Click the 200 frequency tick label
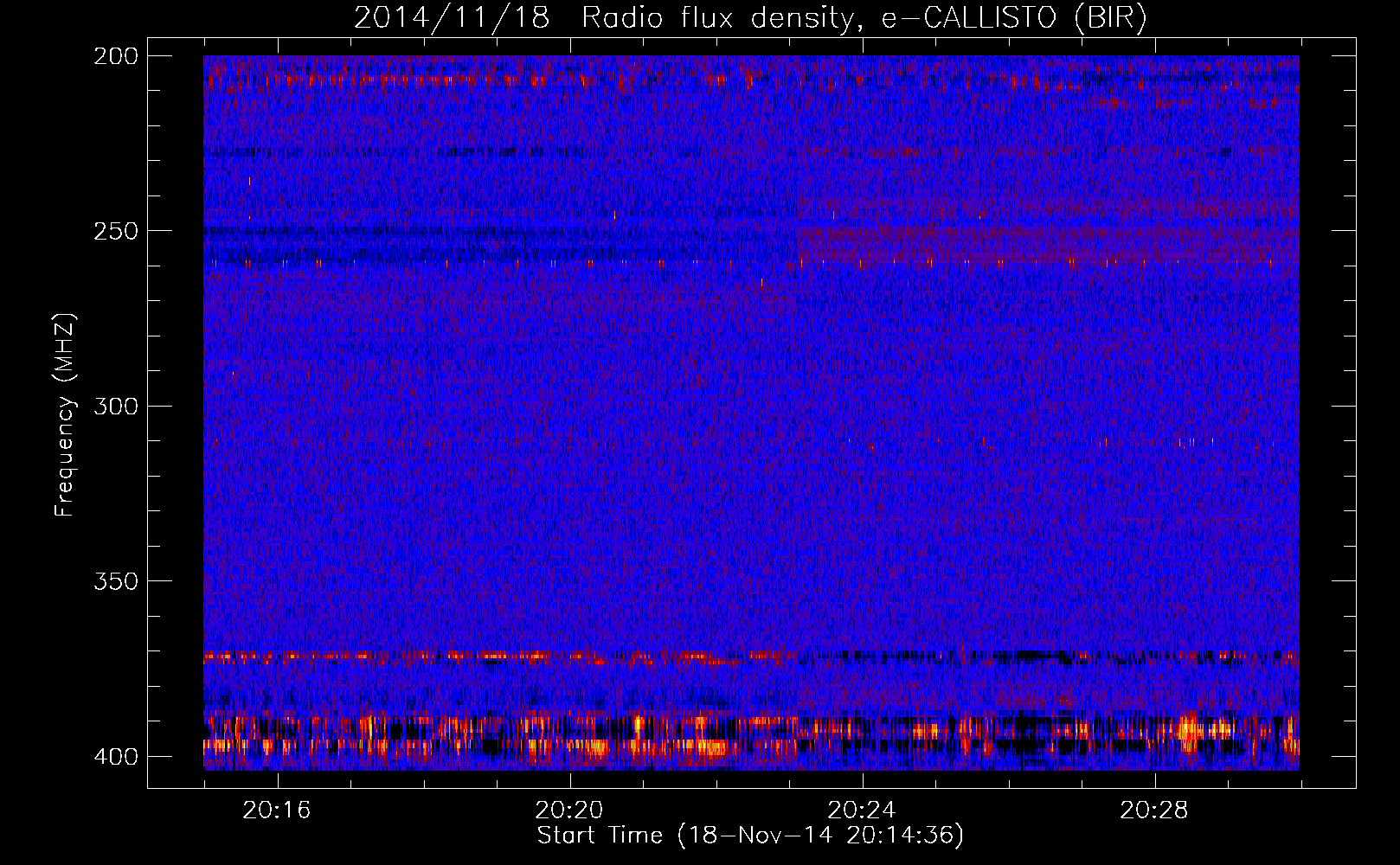Viewport: 1400px width, 865px height. 116,56
